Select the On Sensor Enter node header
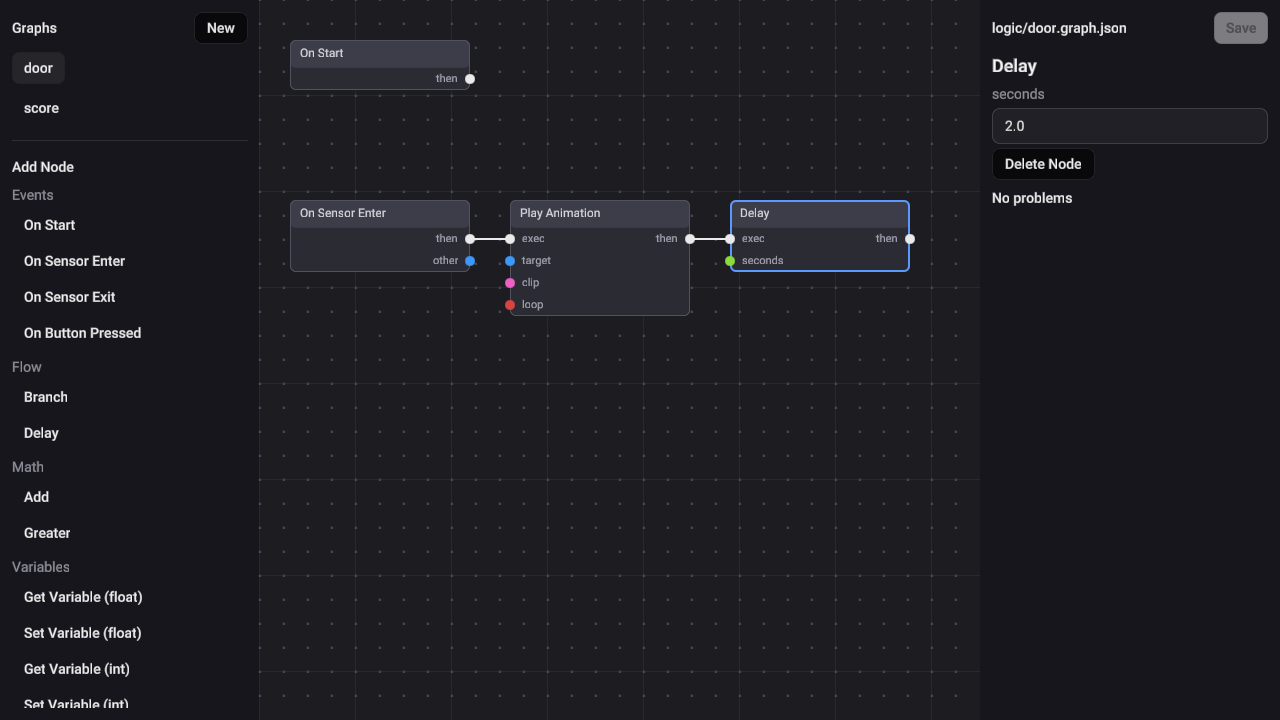The image size is (1280, 720). (x=380, y=214)
